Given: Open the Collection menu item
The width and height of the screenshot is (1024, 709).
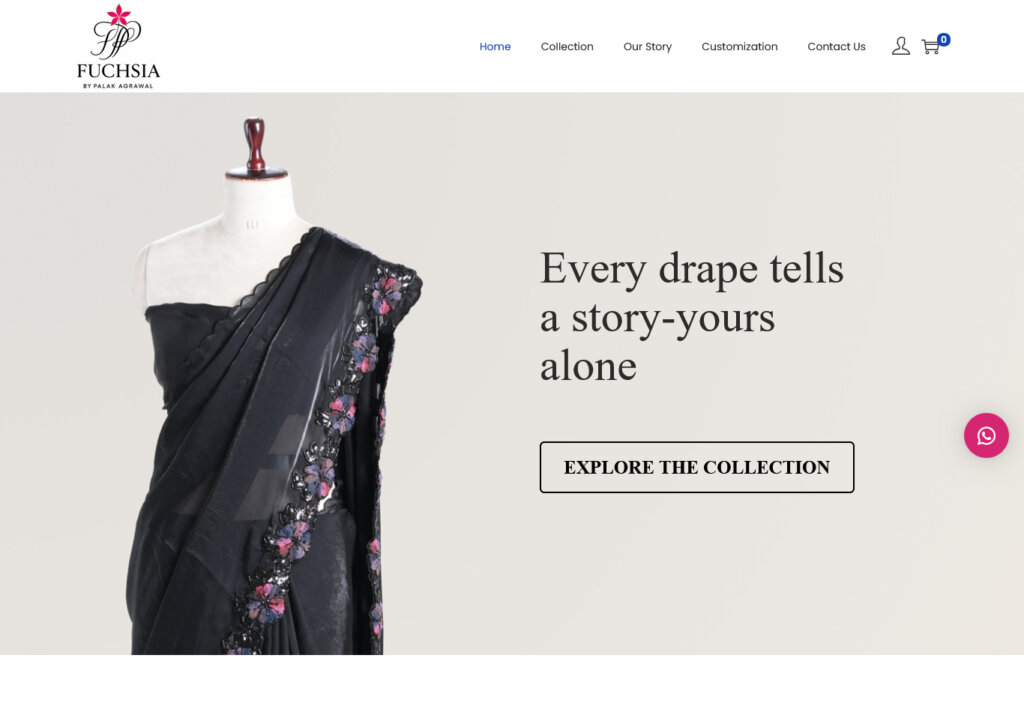Looking at the screenshot, I should click(567, 46).
